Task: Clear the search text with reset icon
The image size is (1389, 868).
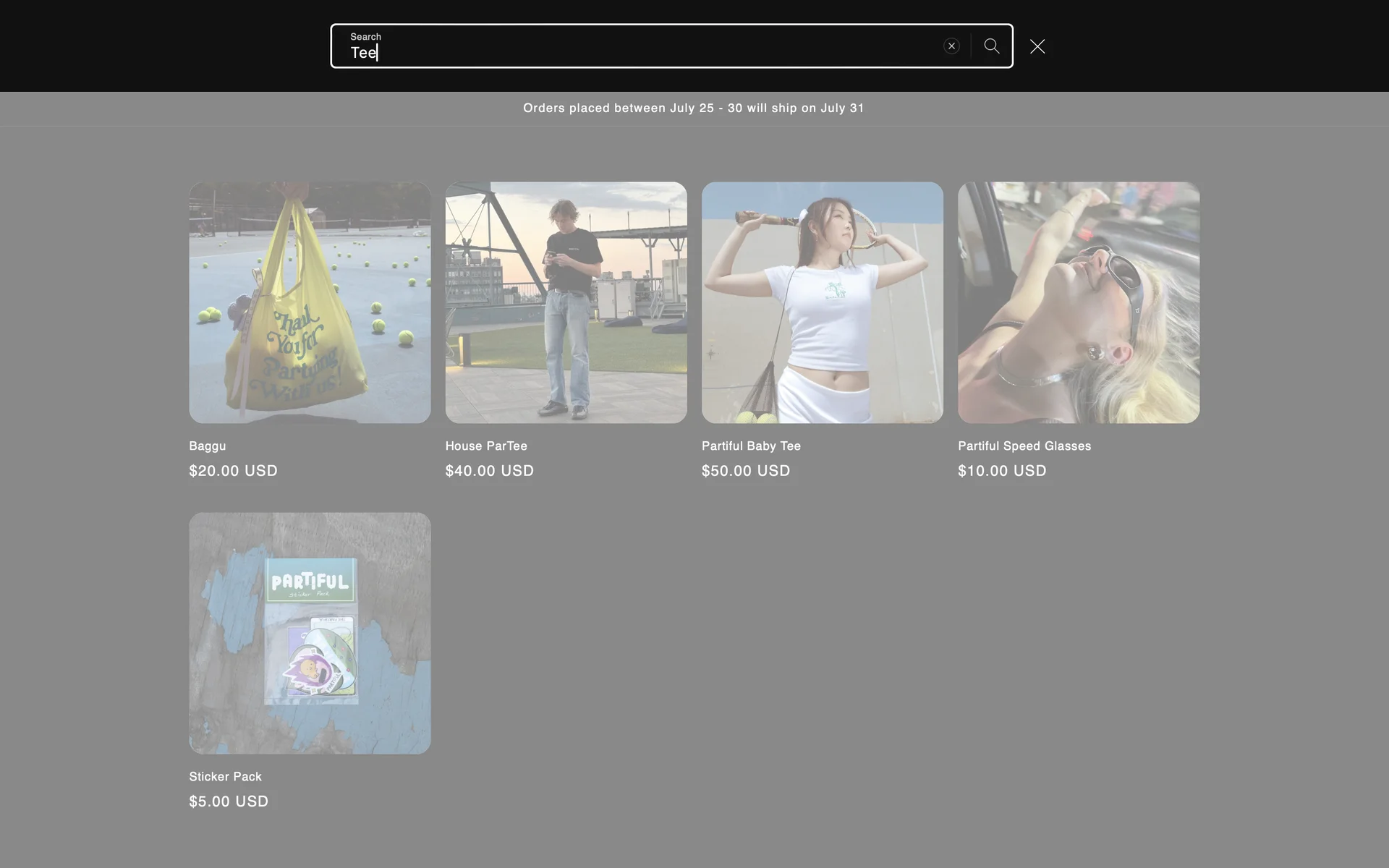Action: tap(951, 46)
